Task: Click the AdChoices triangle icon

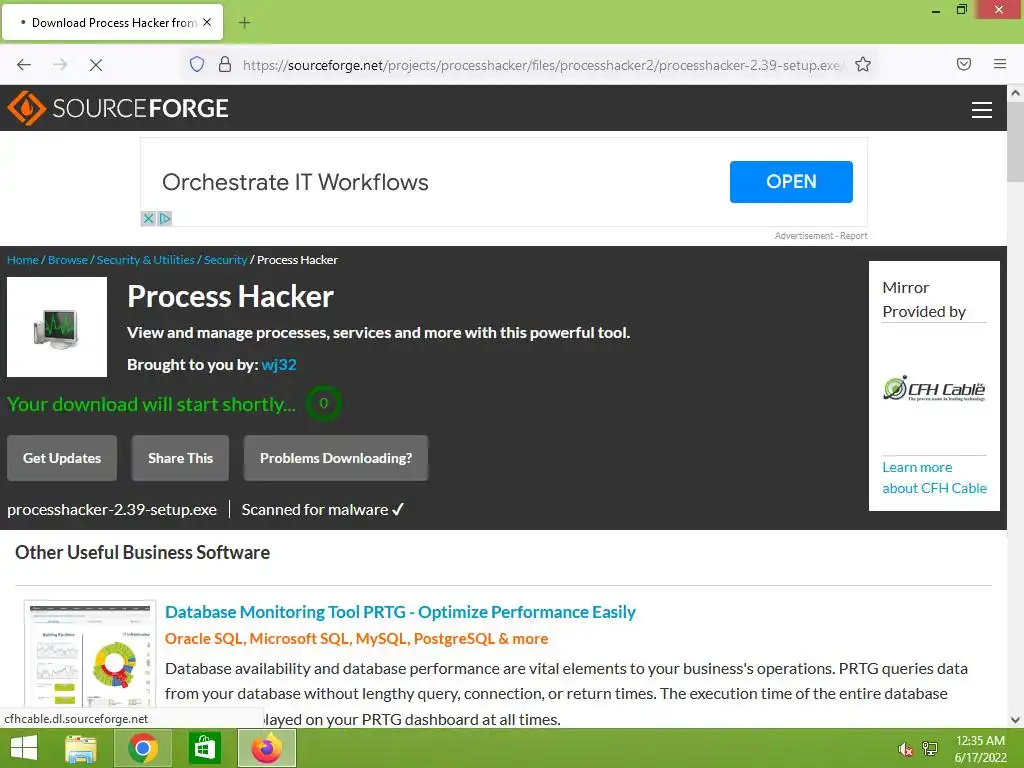Action: click(165, 219)
